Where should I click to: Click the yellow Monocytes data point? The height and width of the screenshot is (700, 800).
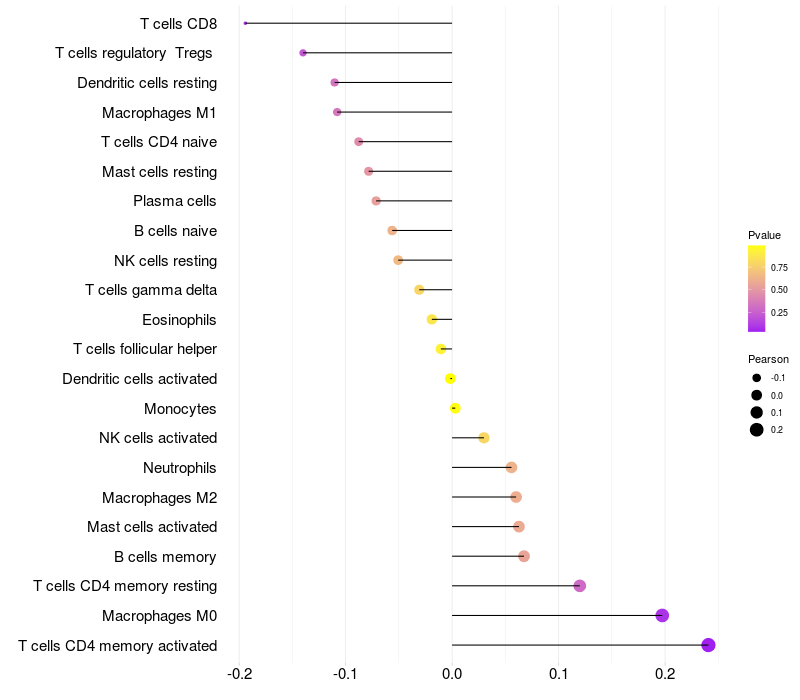click(x=455, y=408)
